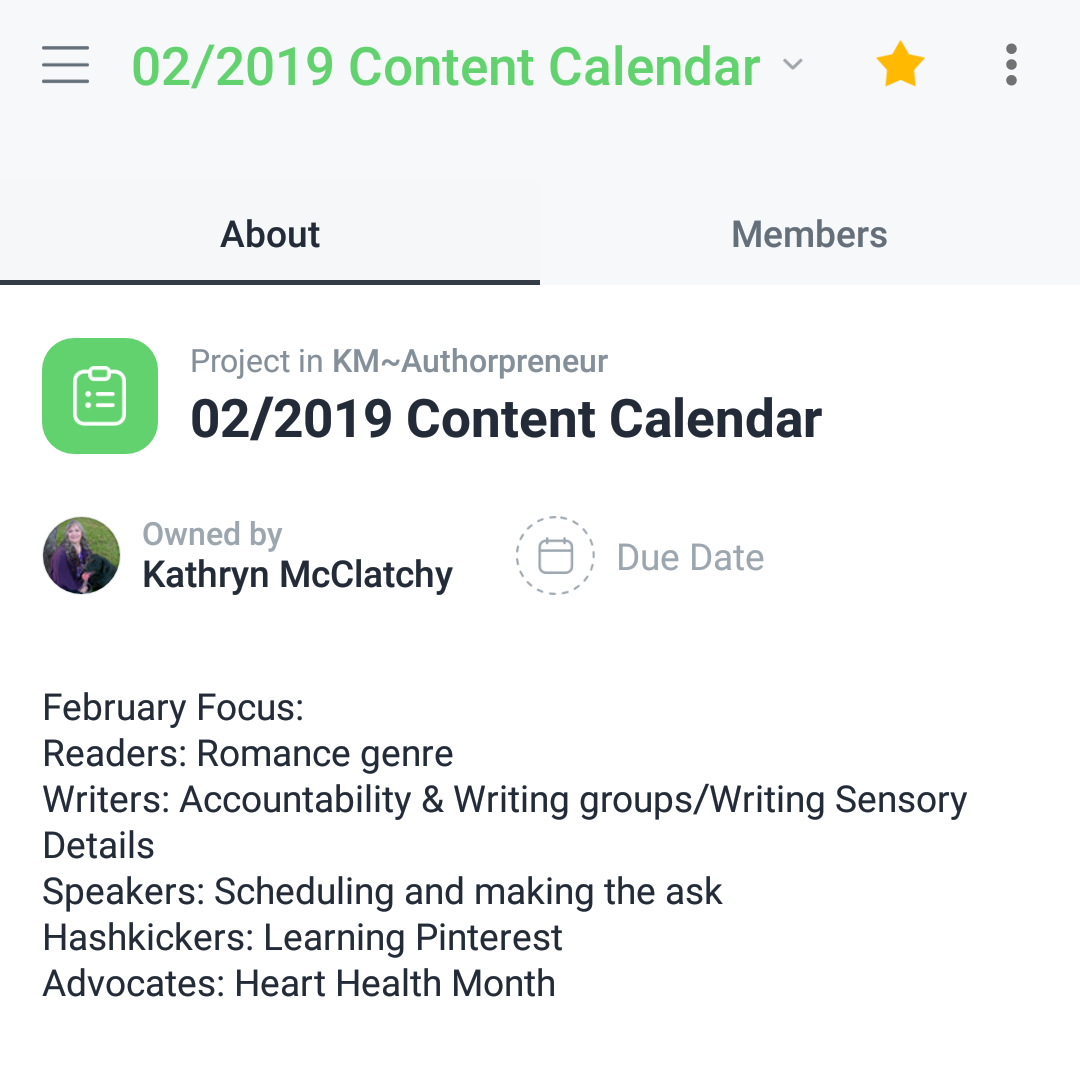
Task: Click Kathryn McClatchy's profile avatar
Action: tap(81, 555)
